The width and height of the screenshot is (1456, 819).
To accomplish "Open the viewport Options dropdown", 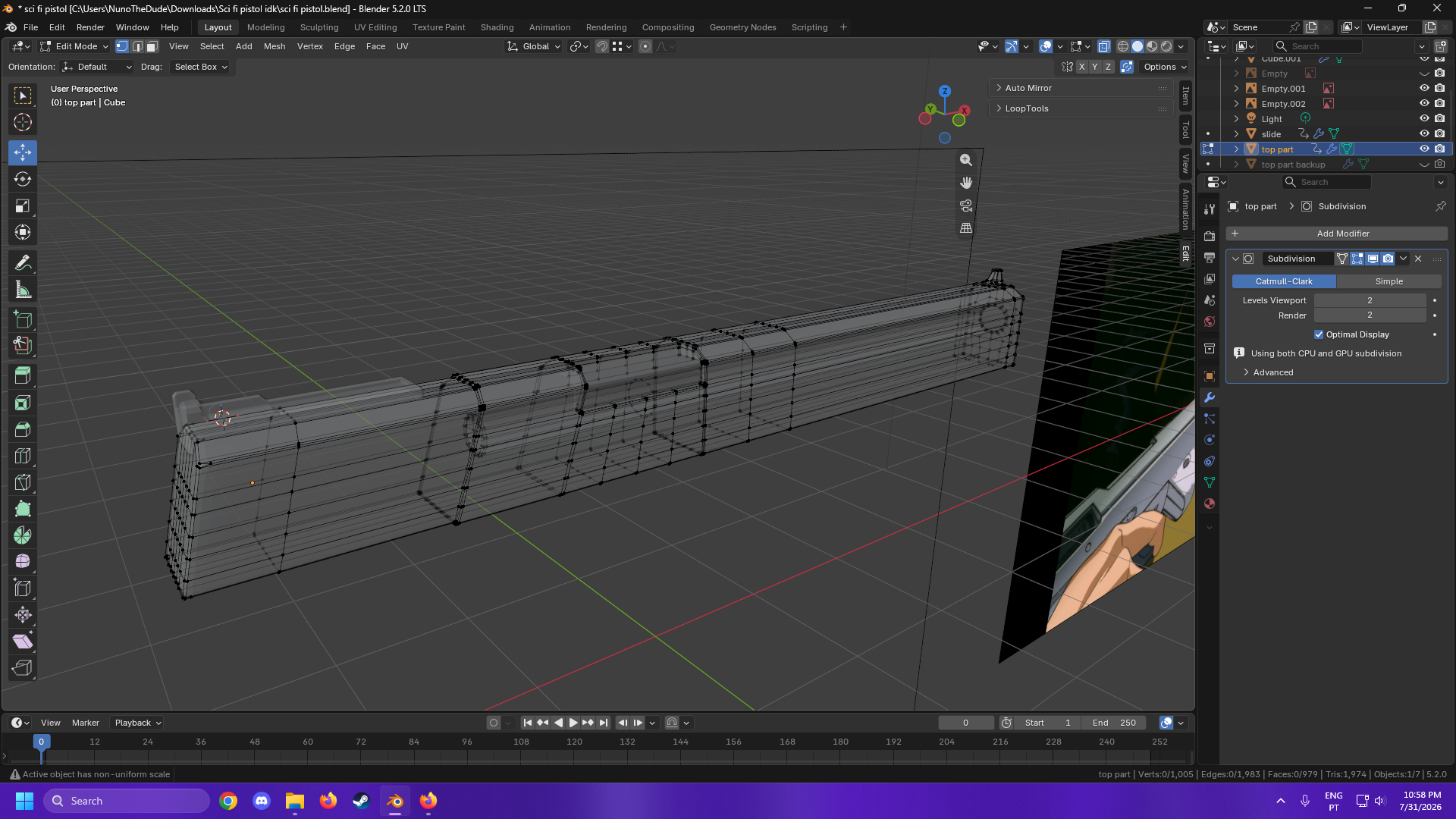I will tap(1165, 67).
